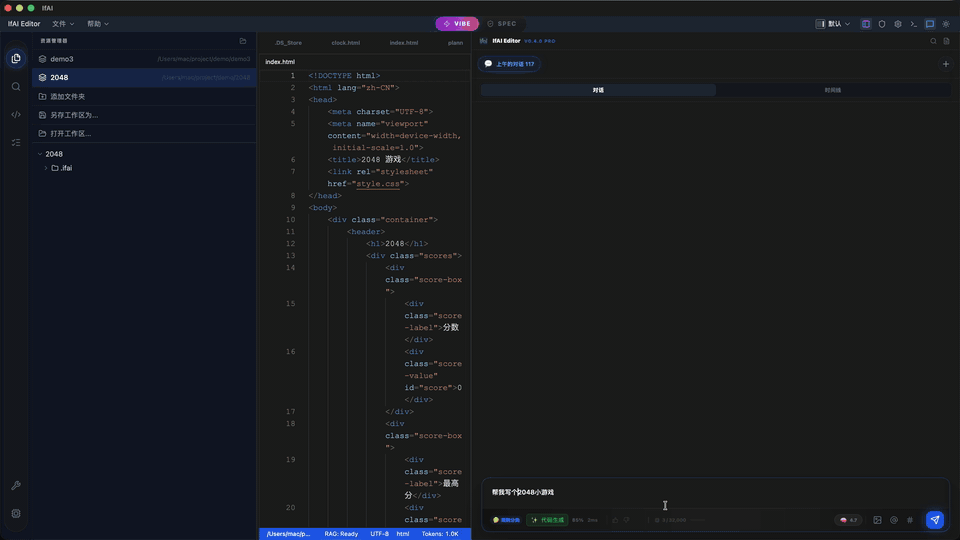Click the green 代码生成 badge
Screen dimensions: 960x540
click(x=547, y=520)
